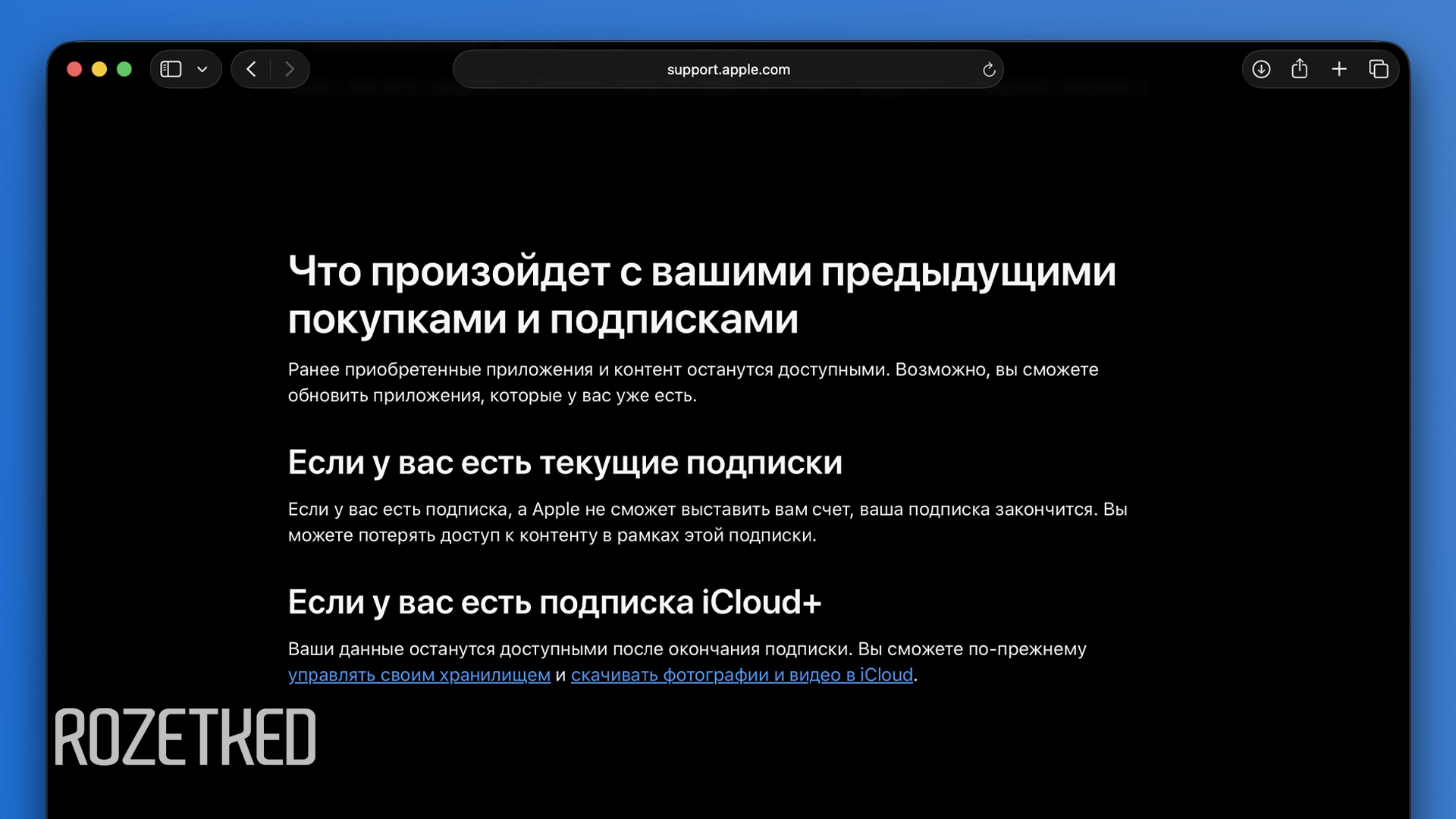
Task: Show the tab overview
Action: coord(1379,69)
